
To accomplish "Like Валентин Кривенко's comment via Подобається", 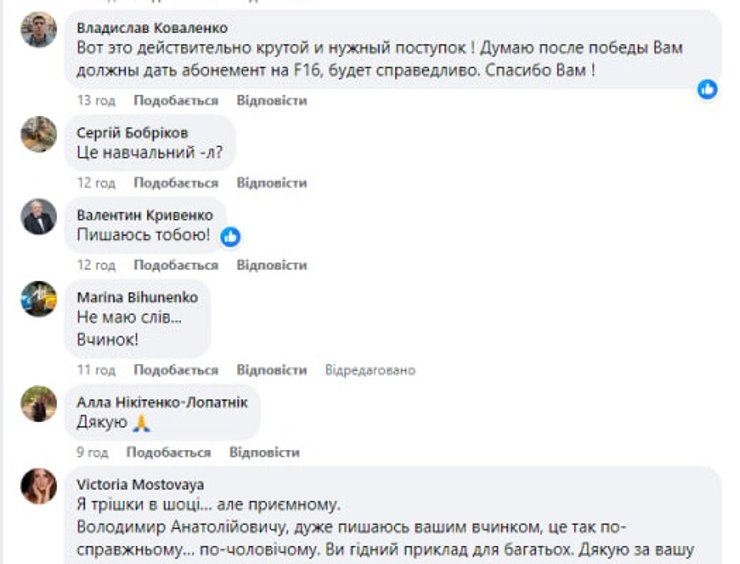I will pyautogui.click(x=175, y=265).
